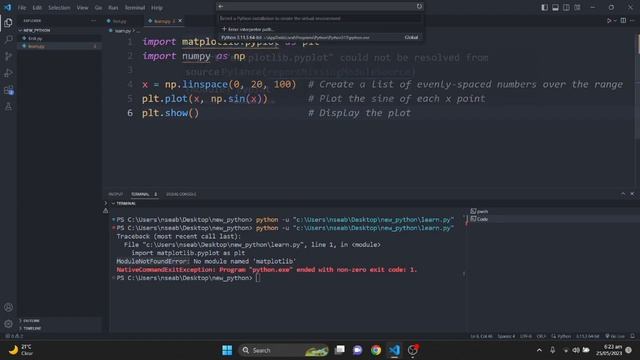The image size is (640, 360).
Task: Select Python 3.11.3 64-bit Global interpreter
Action: point(320,37)
